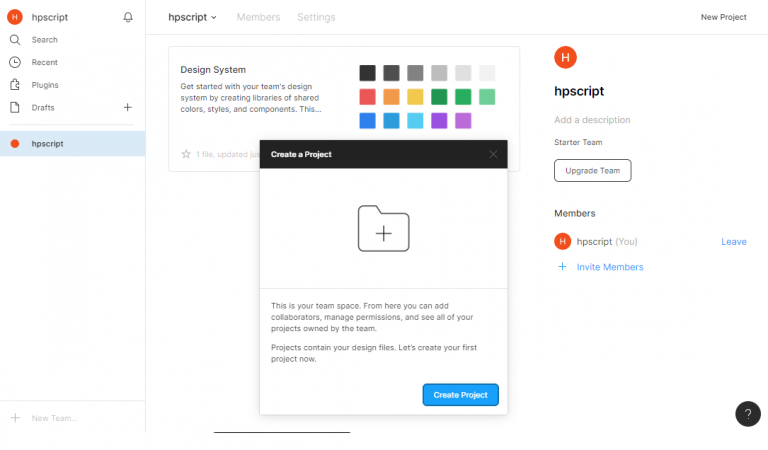The image size is (768, 450).
Task: Click the Invite Members link
Action: (609, 267)
